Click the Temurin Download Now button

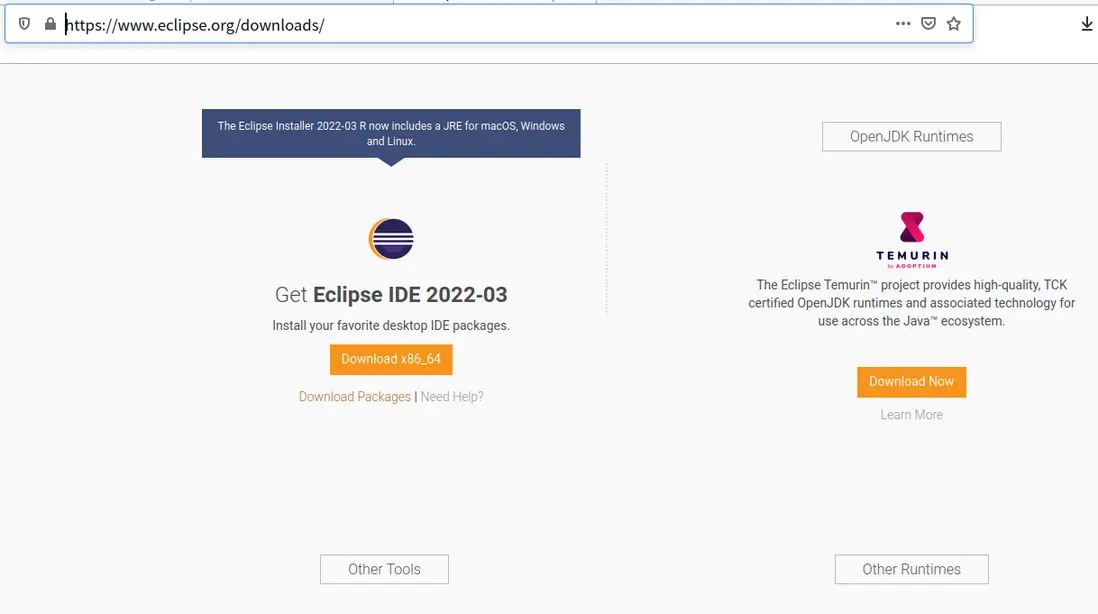[x=911, y=382]
